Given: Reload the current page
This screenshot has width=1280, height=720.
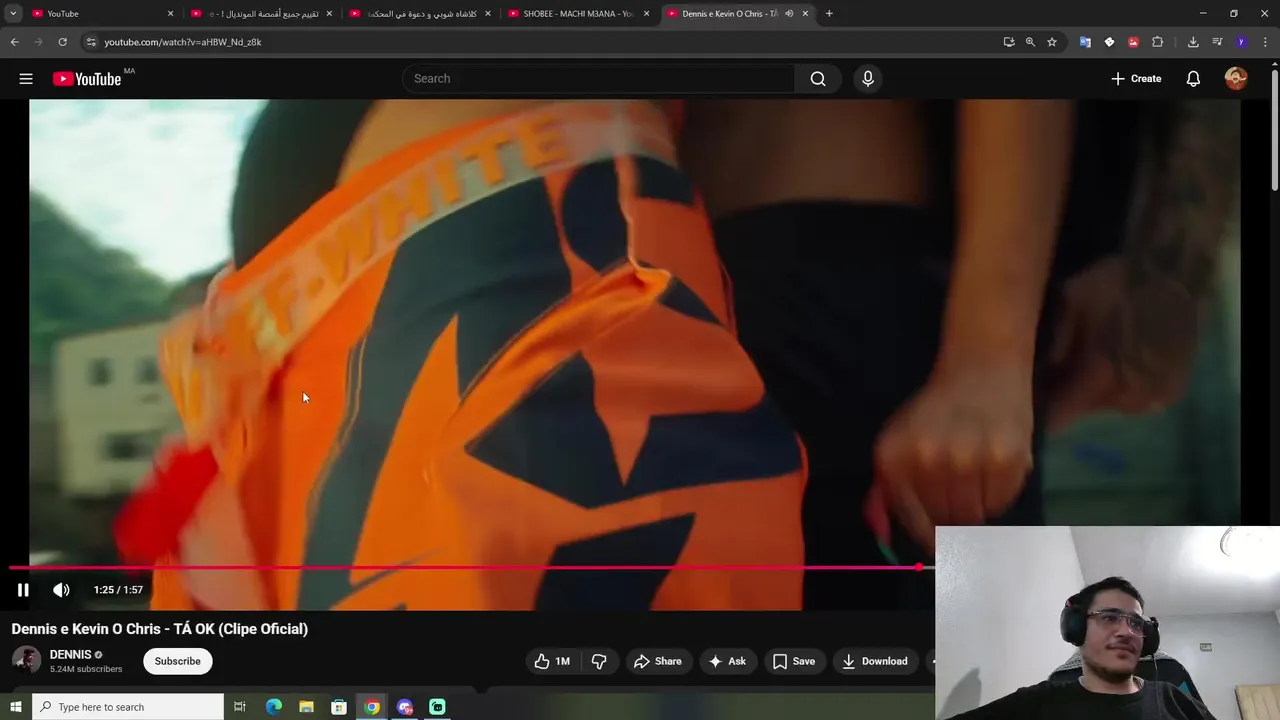Looking at the screenshot, I should [62, 42].
